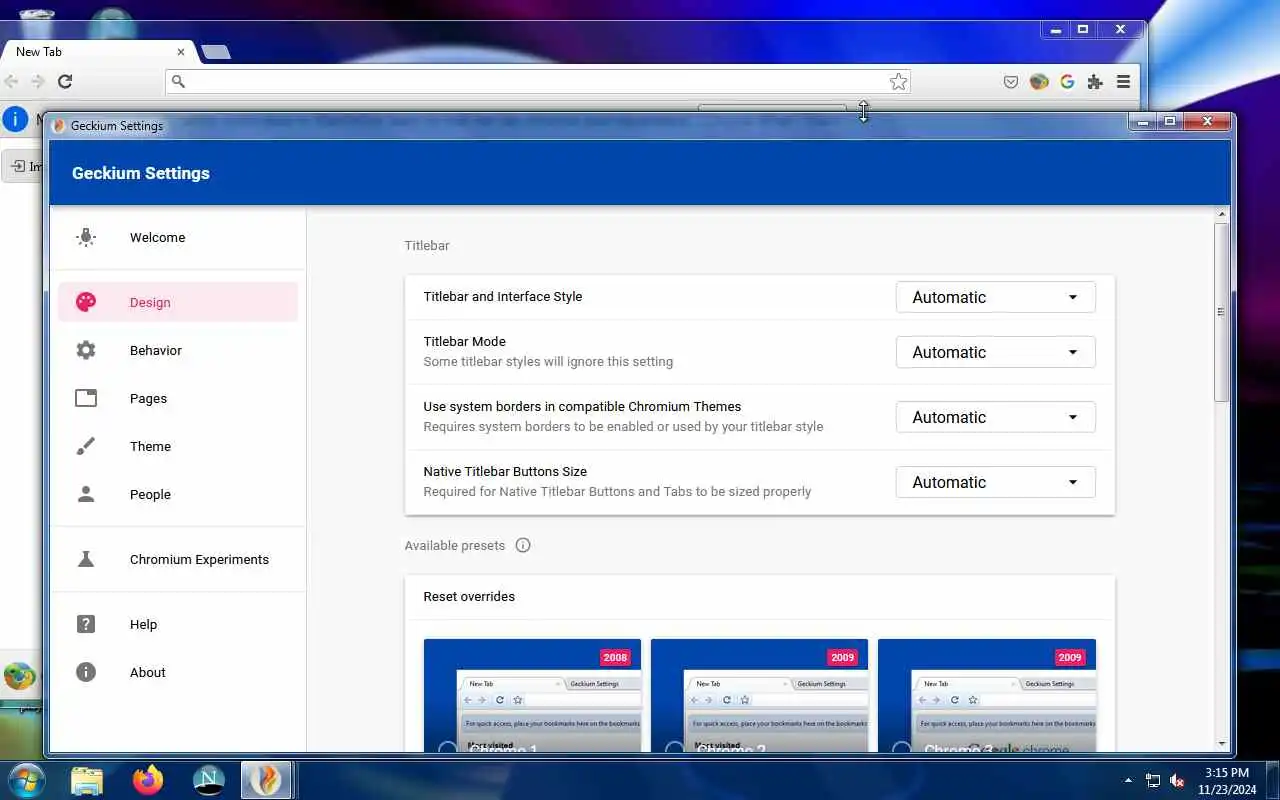Click the back arrow in the browser window
Screen dimensions: 1280x800
11,81
